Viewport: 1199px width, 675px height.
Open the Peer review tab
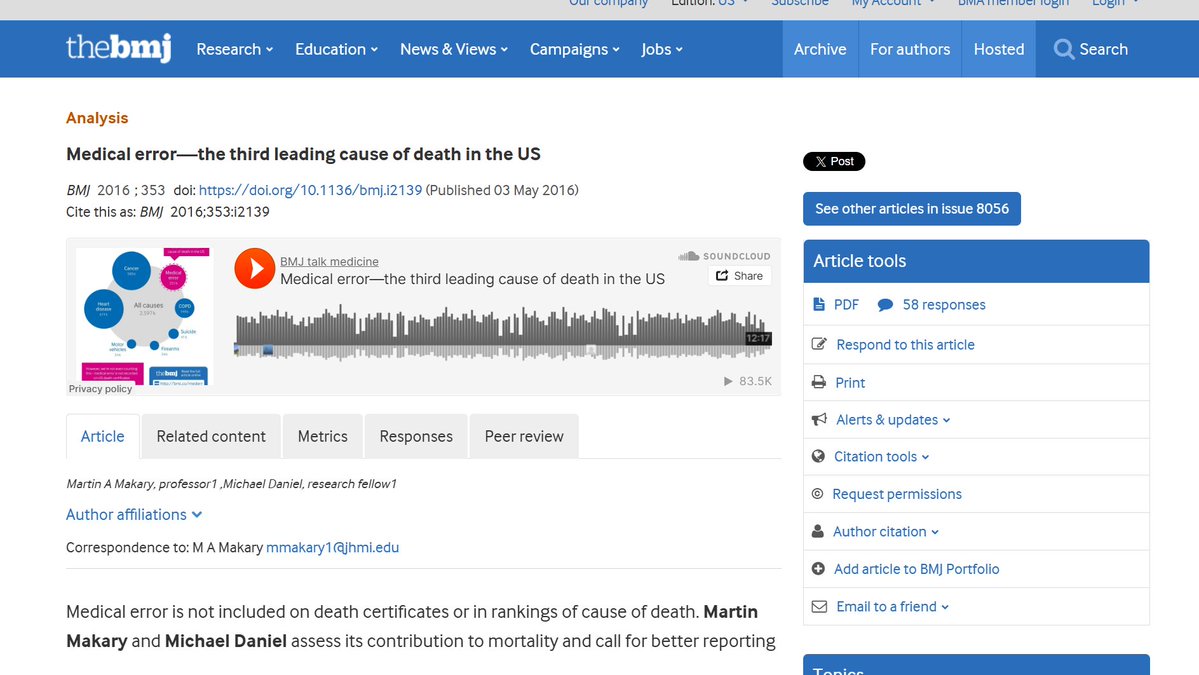click(524, 436)
